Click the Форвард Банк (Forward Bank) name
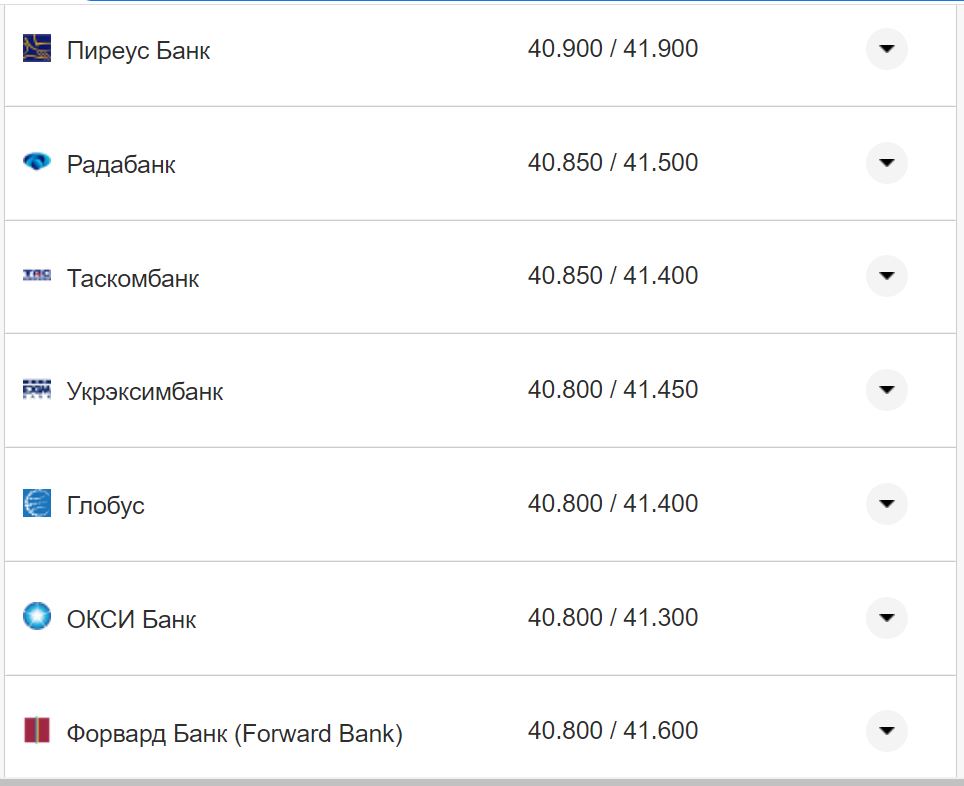The width and height of the screenshot is (964, 786). click(x=235, y=734)
